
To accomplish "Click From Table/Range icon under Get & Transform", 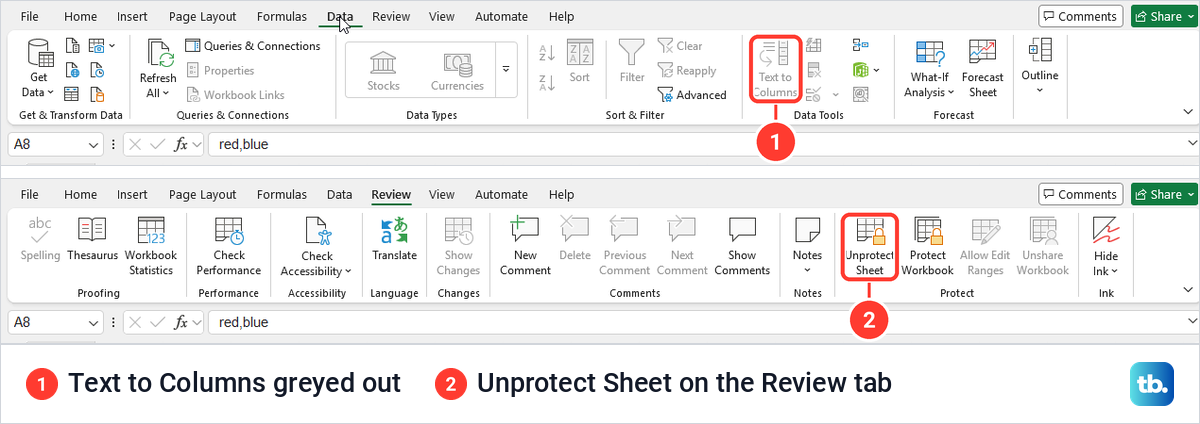I will [72, 94].
